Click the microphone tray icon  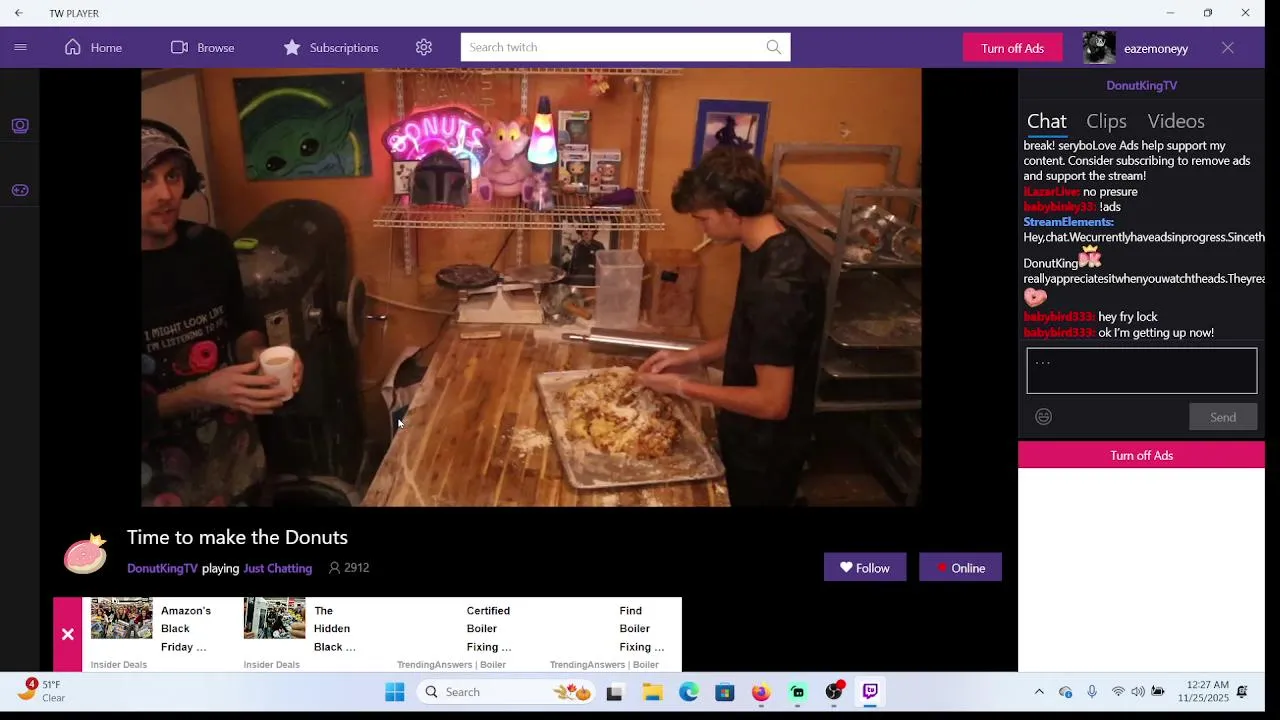click(1092, 692)
